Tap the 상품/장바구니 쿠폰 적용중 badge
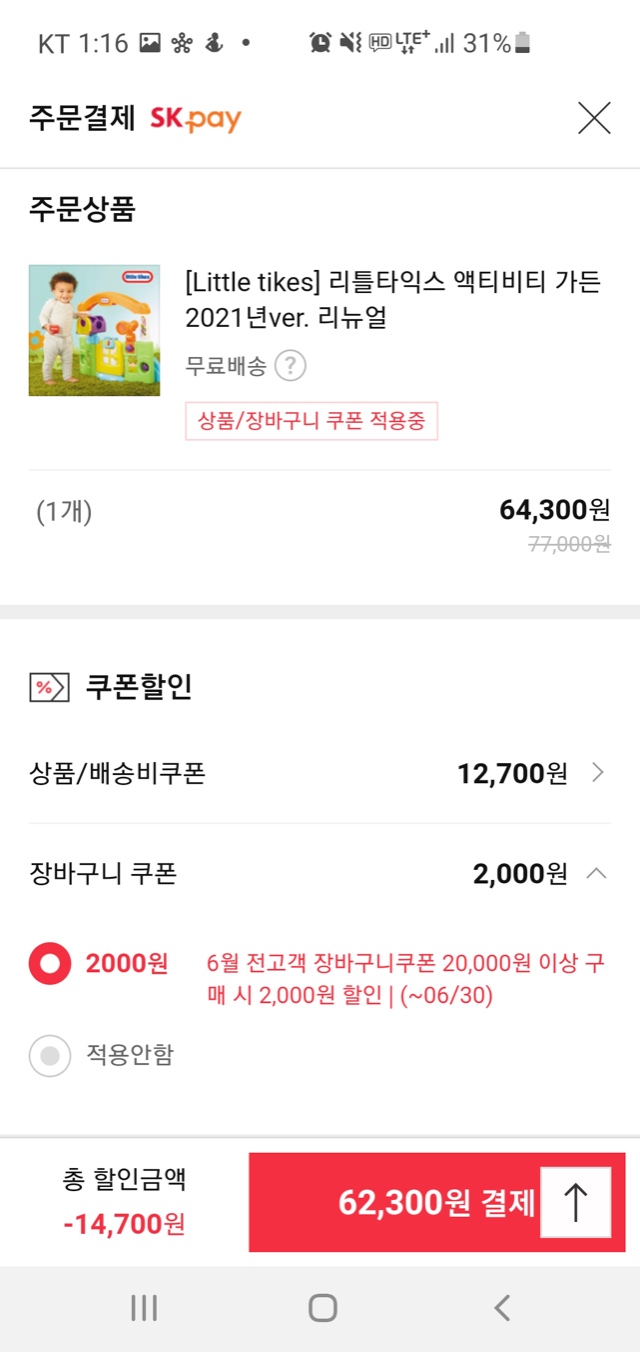 311,421
